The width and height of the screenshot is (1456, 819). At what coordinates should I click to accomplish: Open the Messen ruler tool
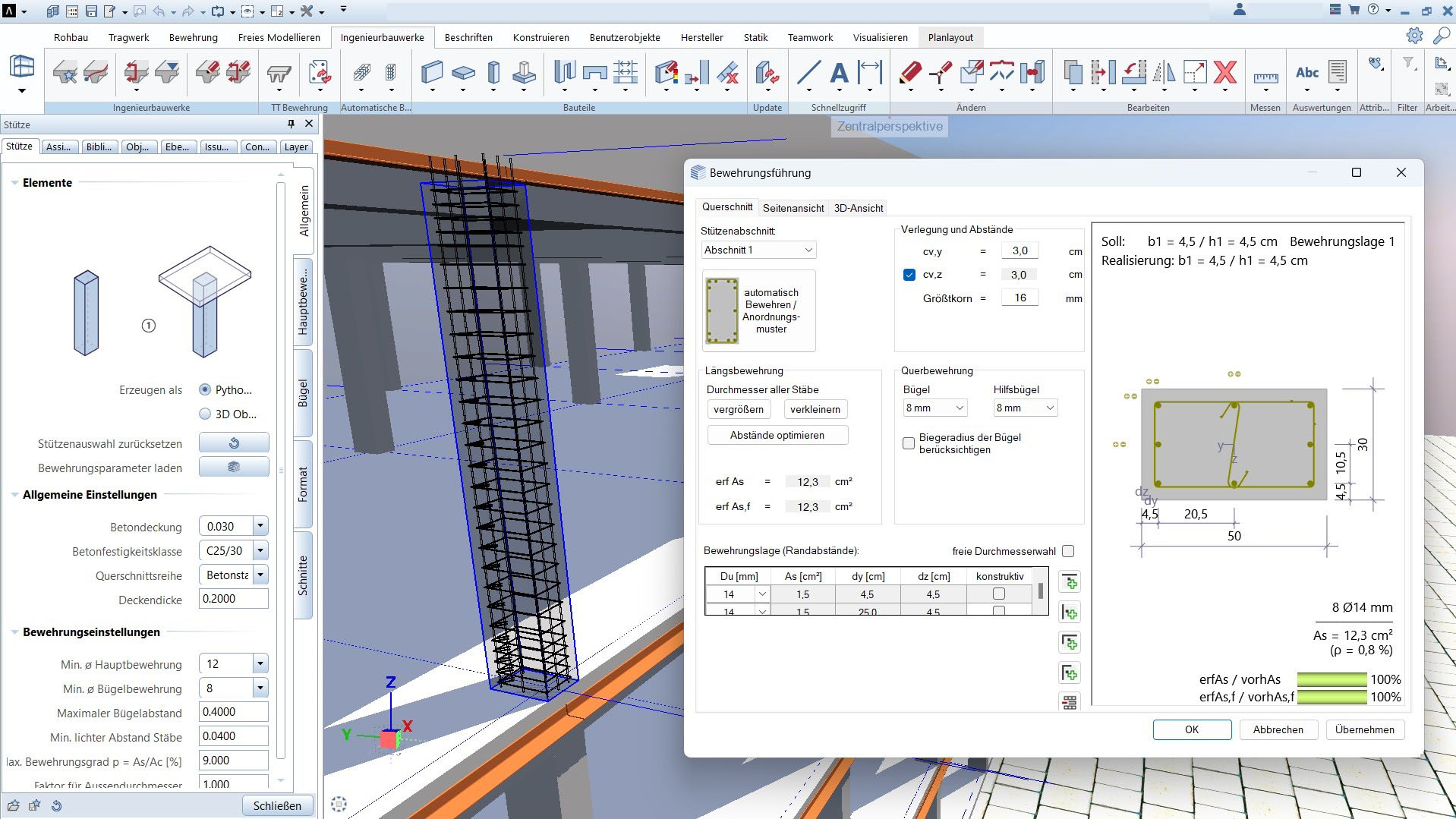tap(1265, 76)
